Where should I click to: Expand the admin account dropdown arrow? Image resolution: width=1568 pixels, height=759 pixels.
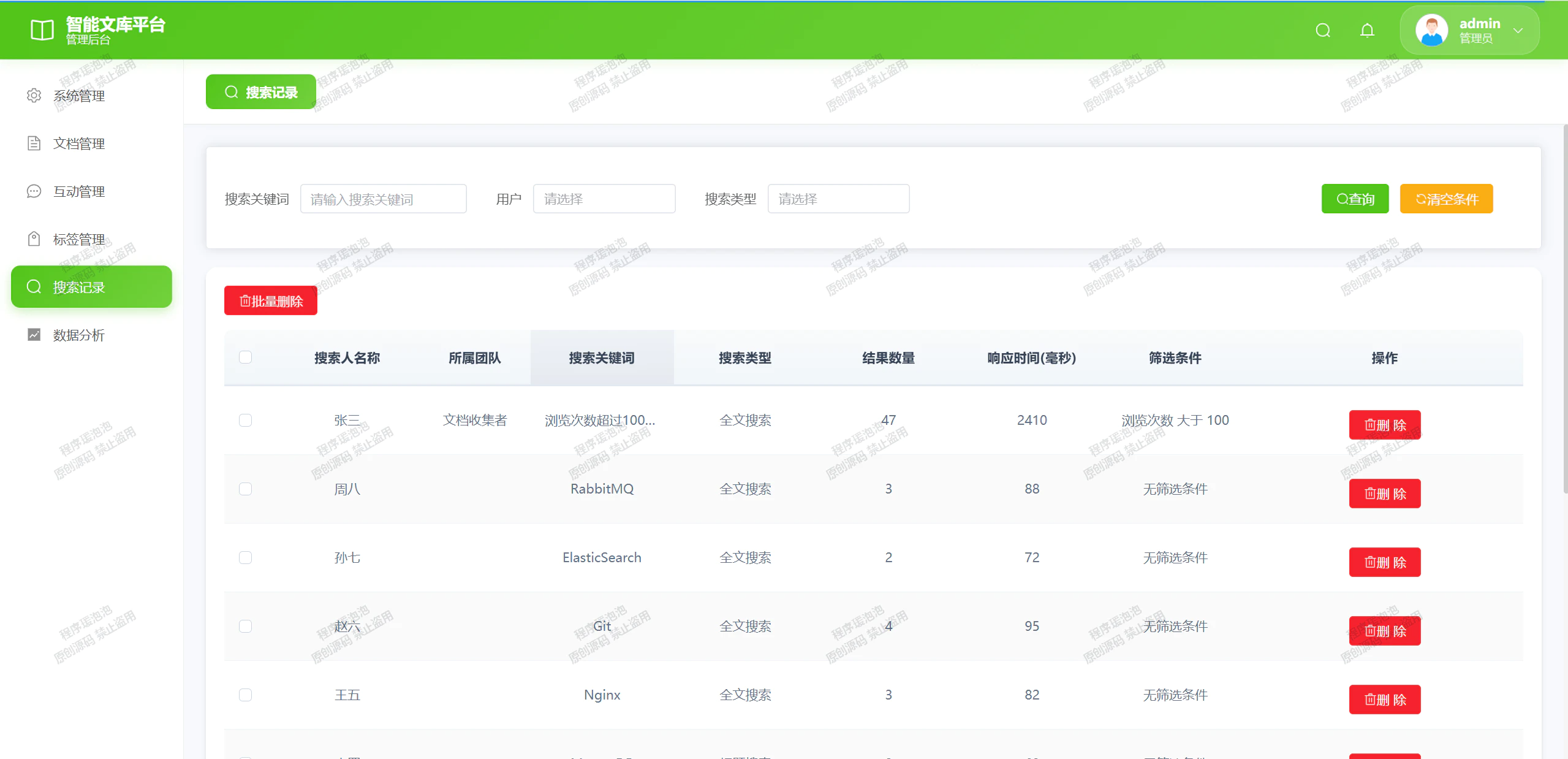pyautogui.click(x=1518, y=31)
